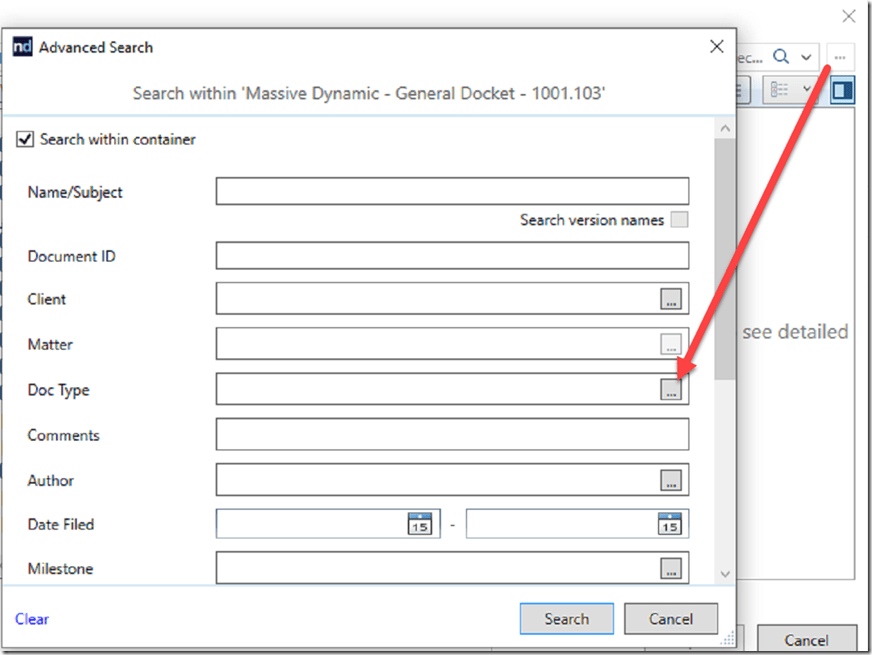Viewport: 872px width, 655px height.
Task: Toggle the blue preview pane icon
Action: [842, 89]
